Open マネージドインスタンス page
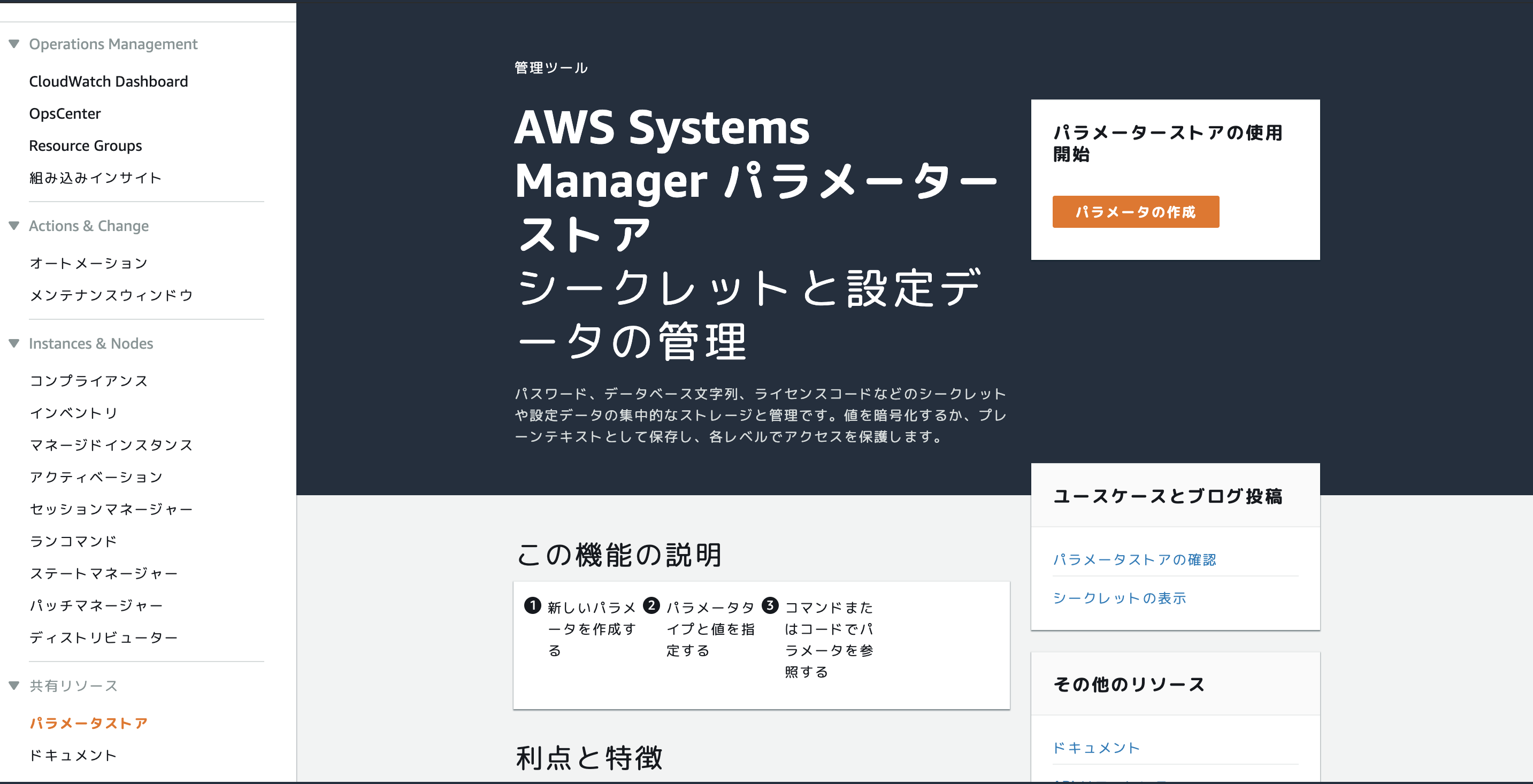 [111, 445]
